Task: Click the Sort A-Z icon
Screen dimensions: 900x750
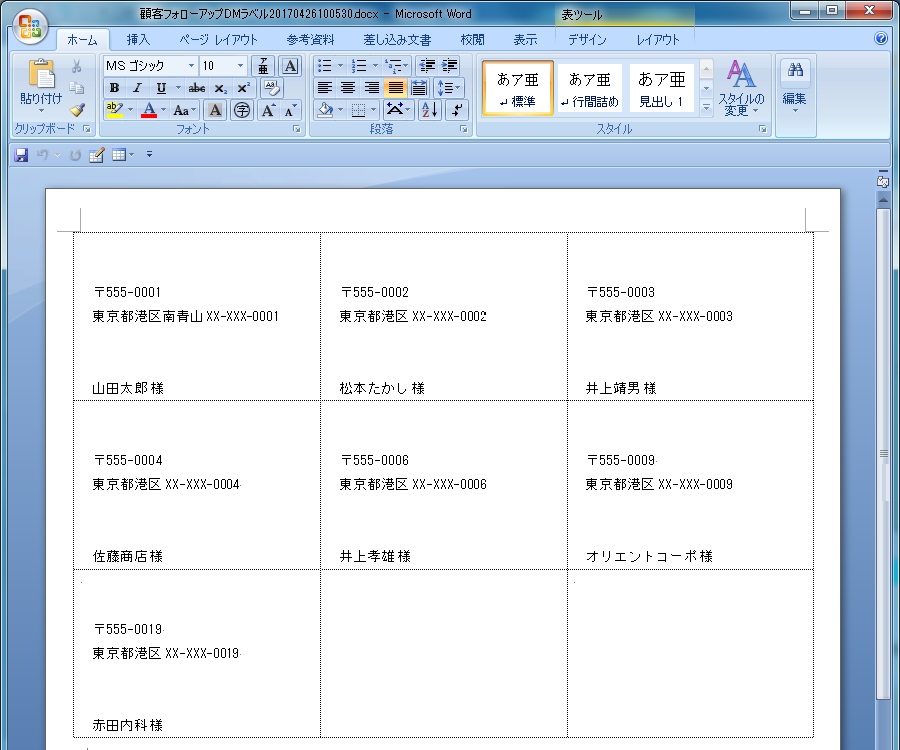Action: point(429,110)
